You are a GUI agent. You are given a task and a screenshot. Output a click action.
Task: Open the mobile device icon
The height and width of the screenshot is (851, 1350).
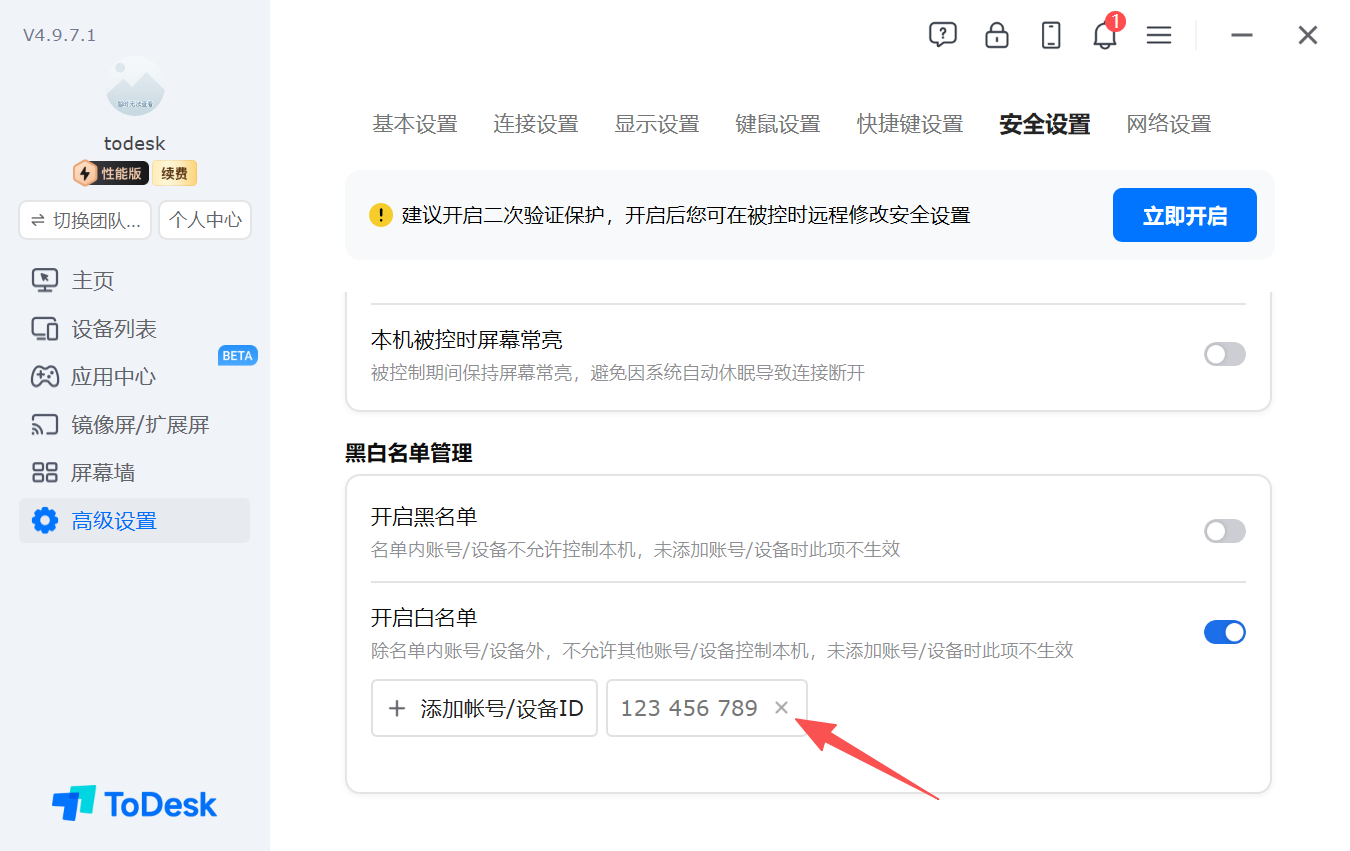[1051, 35]
